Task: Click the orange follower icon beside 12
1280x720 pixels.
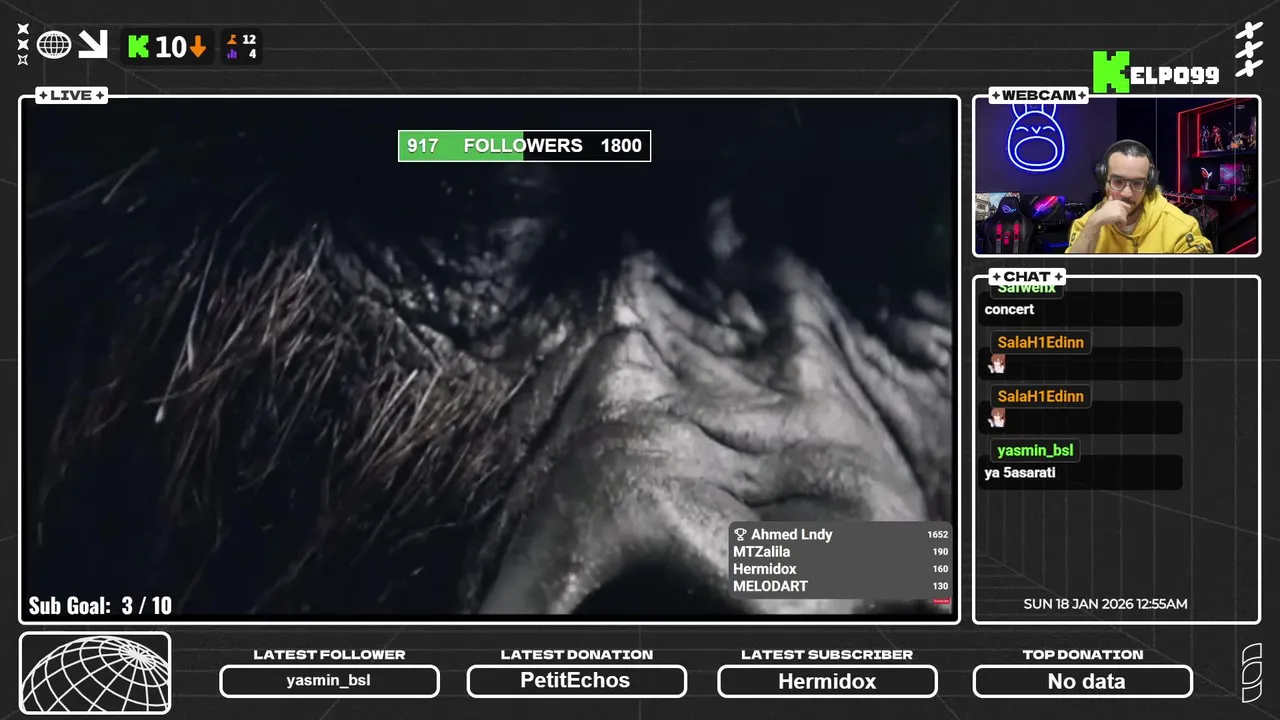Action: [x=232, y=39]
